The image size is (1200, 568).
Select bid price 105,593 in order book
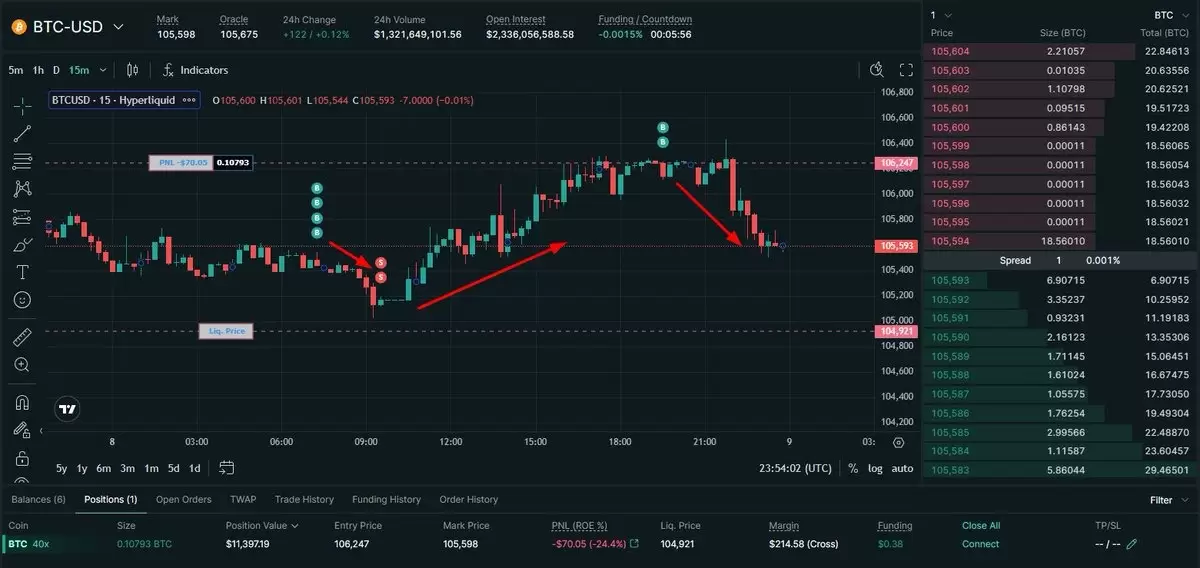click(x=950, y=280)
